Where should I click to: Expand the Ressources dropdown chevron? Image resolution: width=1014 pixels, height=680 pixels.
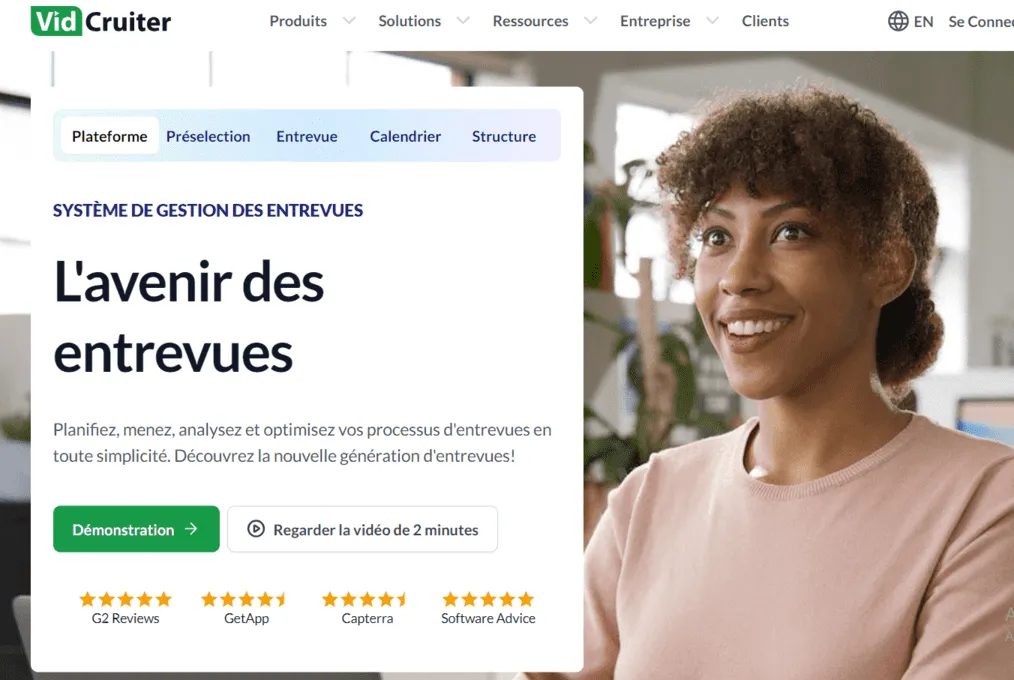click(x=590, y=21)
